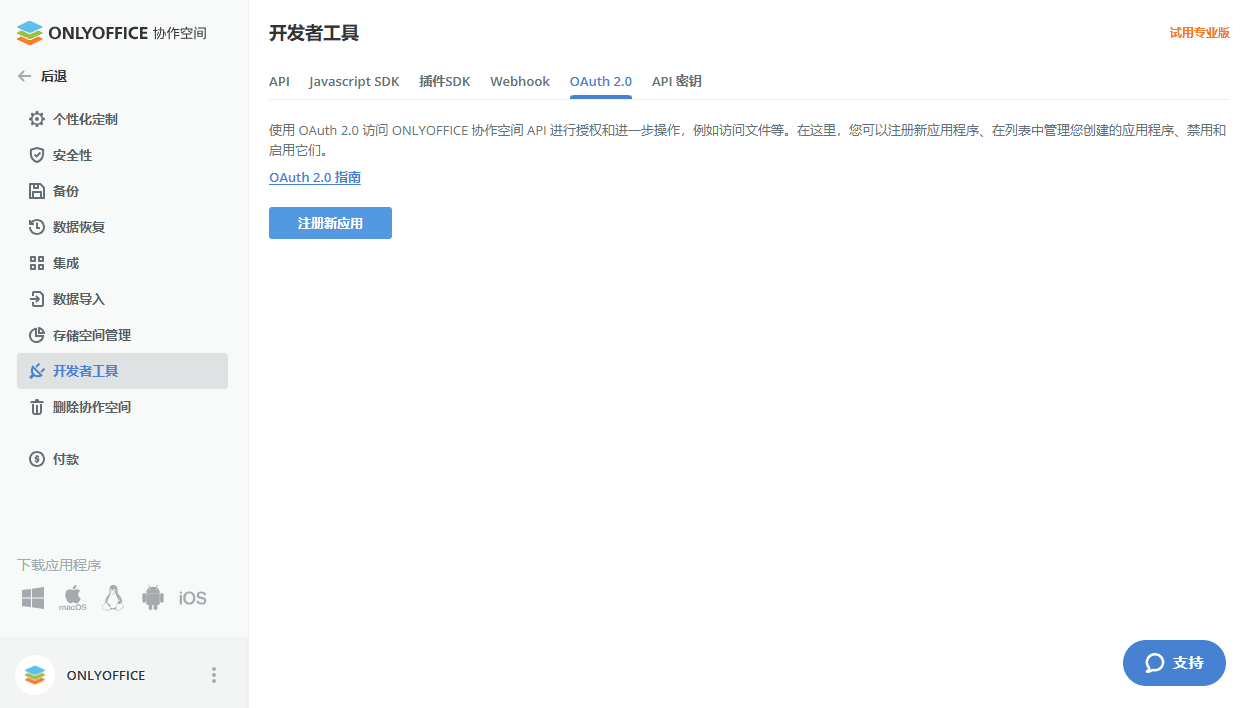Click the 数据恢复 label in sidebar
Image resolution: width=1241 pixels, height=708 pixels.
pyautogui.click(x=79, y=227)
